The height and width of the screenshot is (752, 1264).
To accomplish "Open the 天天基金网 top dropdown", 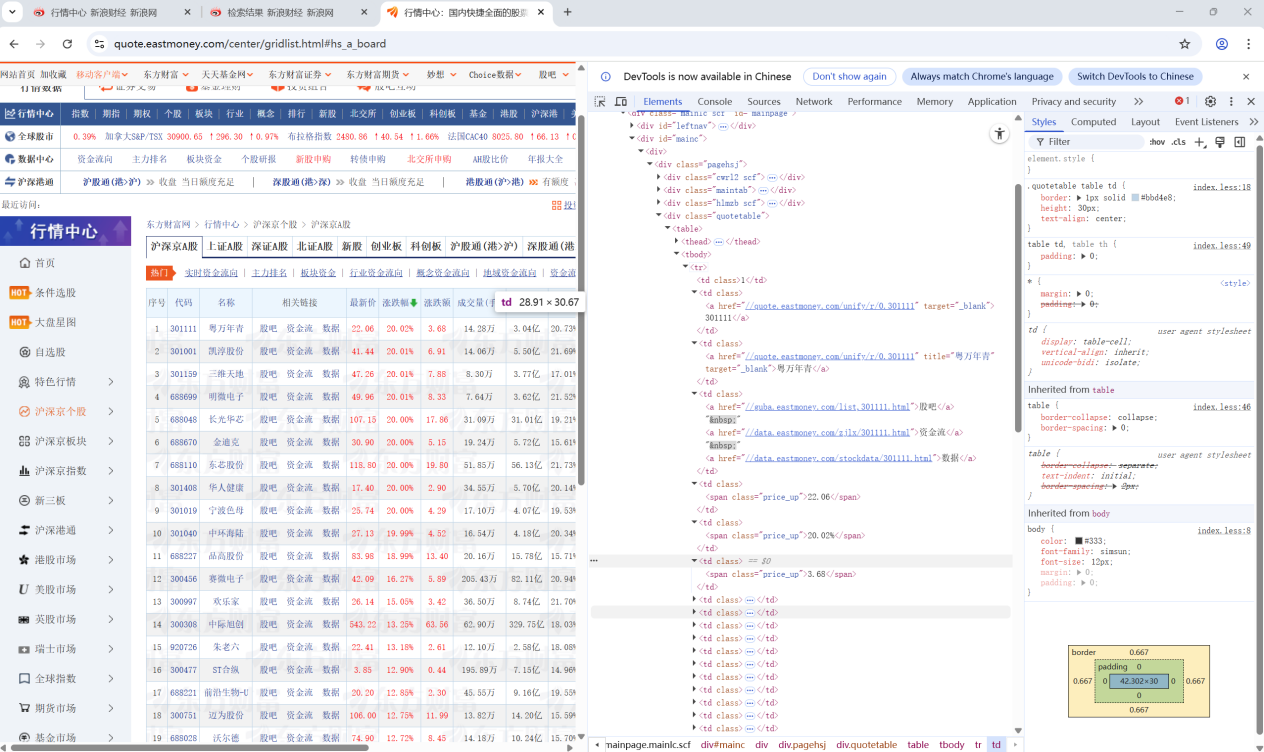I will [227, 75].
